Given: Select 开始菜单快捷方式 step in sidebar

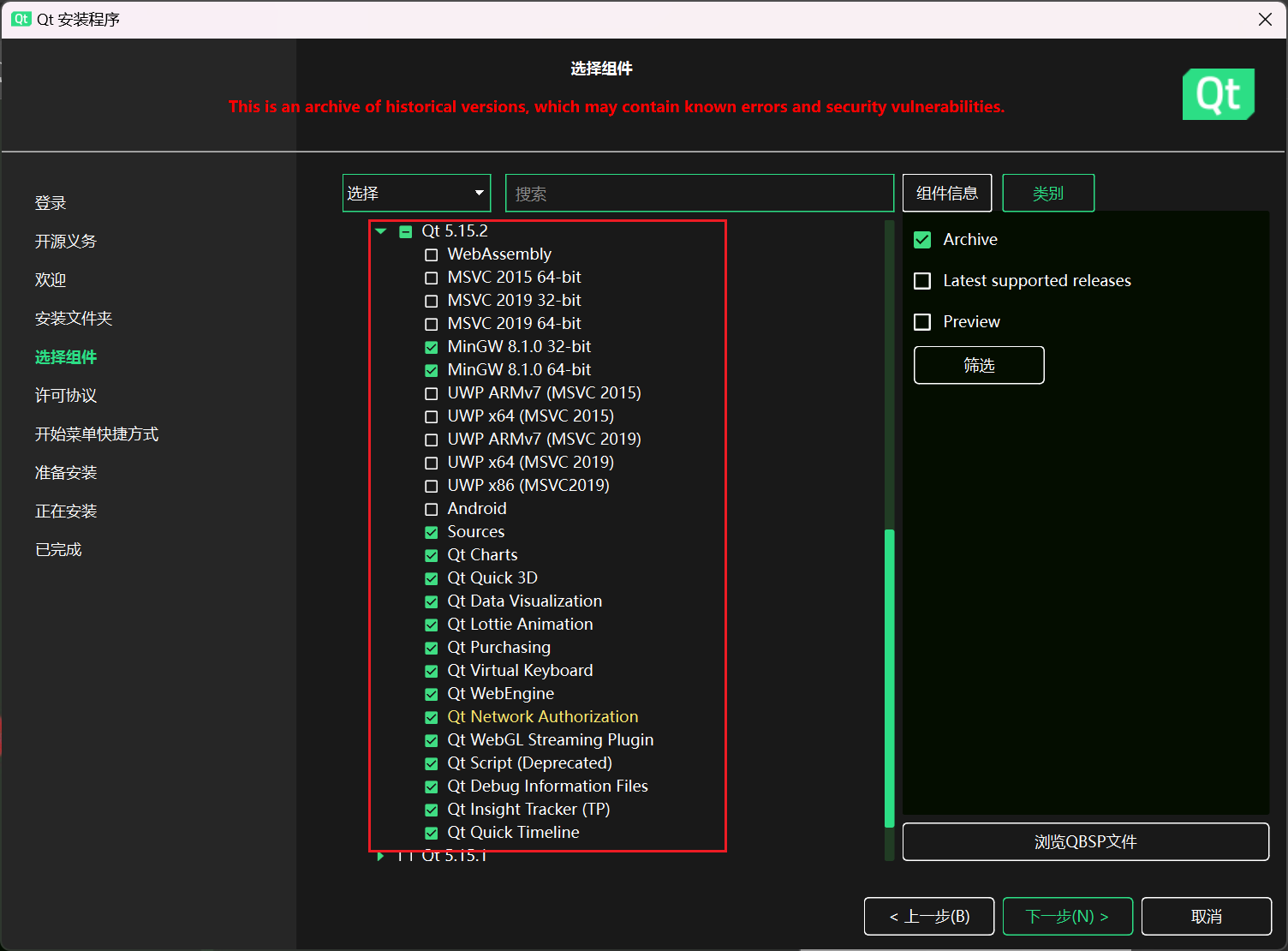Looking at the screenshot, I should [x=97, y=434].
